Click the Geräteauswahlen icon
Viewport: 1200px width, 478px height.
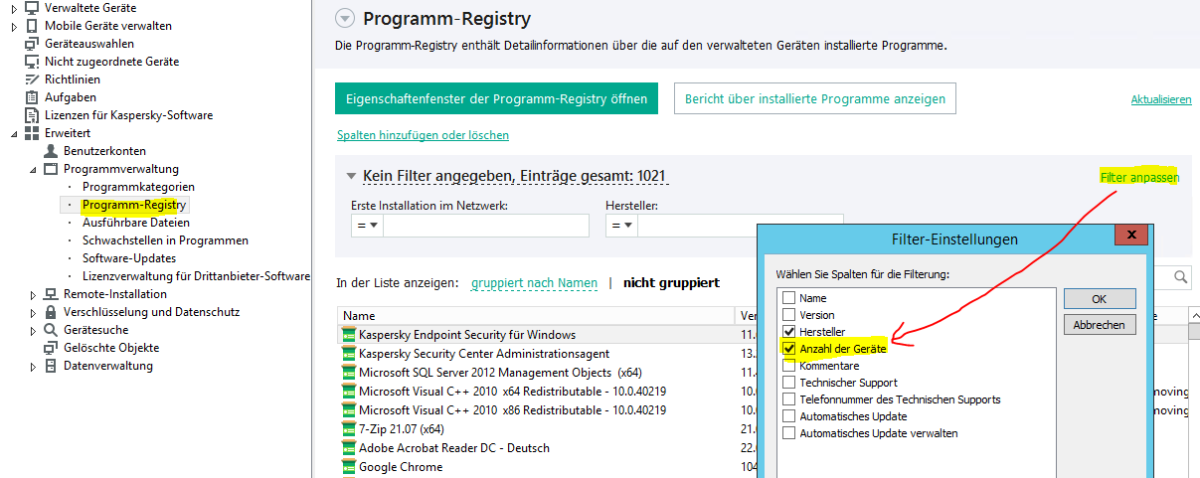click(32, 43)
